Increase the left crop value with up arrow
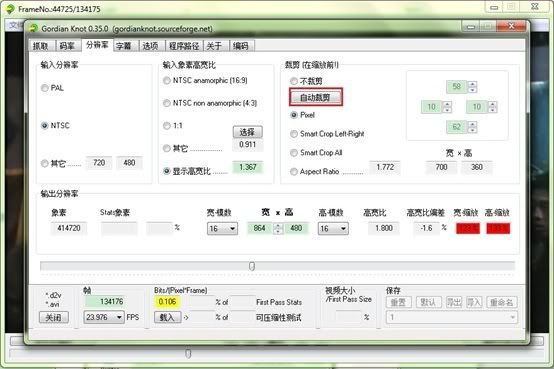554x369 pixels. tap(447, 104)
